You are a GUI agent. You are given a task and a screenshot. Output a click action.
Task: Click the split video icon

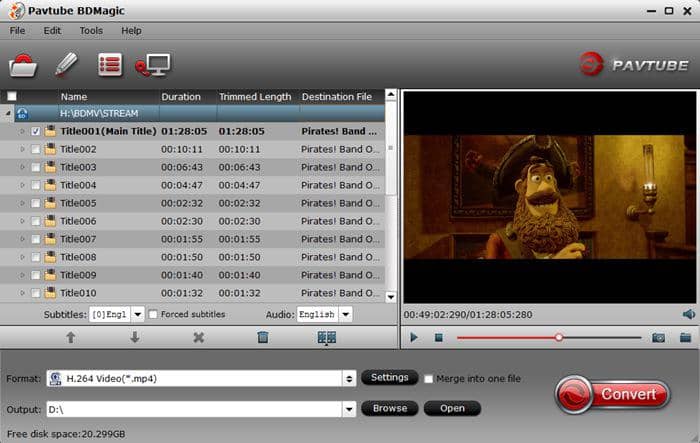(327, 337)
